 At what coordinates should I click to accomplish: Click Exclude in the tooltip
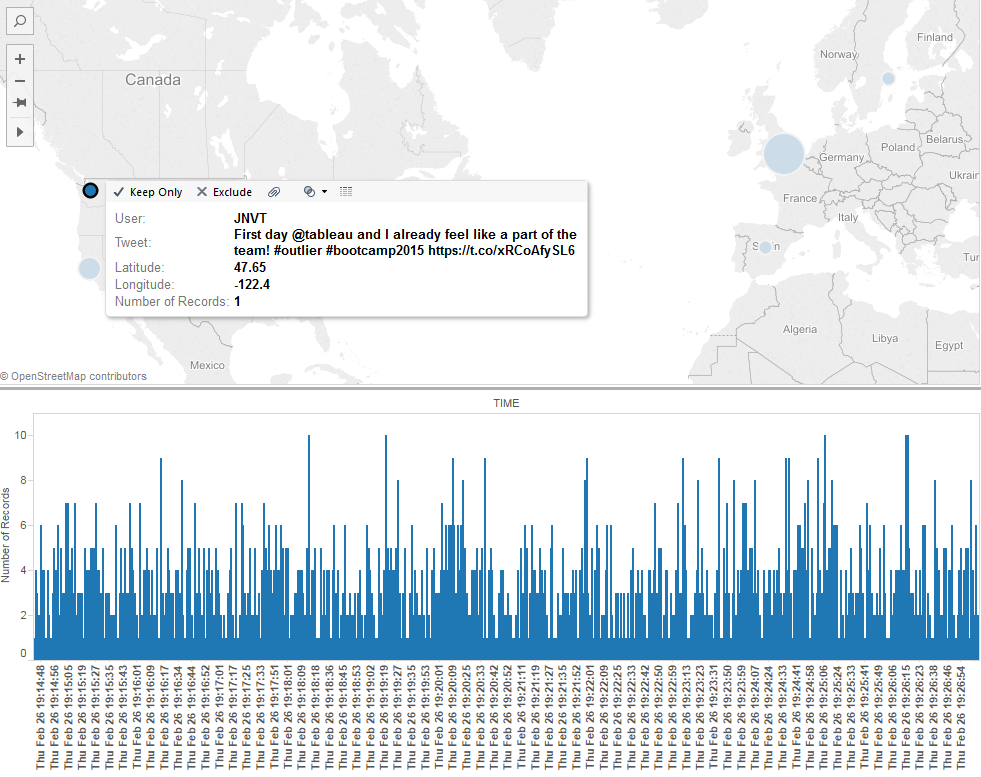pyautogui.click(x=224, y=192)
